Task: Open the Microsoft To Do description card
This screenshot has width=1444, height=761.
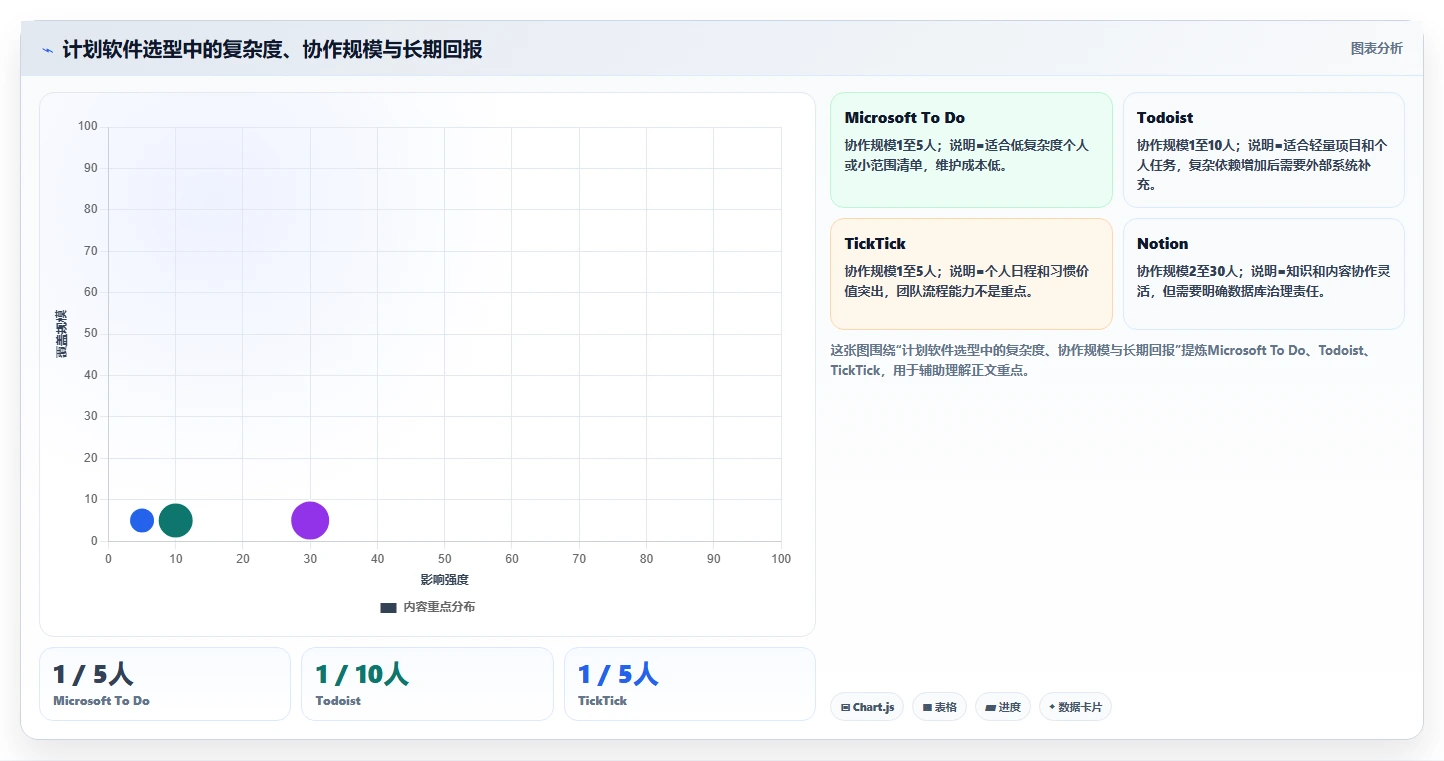Action: click(971, 150)
